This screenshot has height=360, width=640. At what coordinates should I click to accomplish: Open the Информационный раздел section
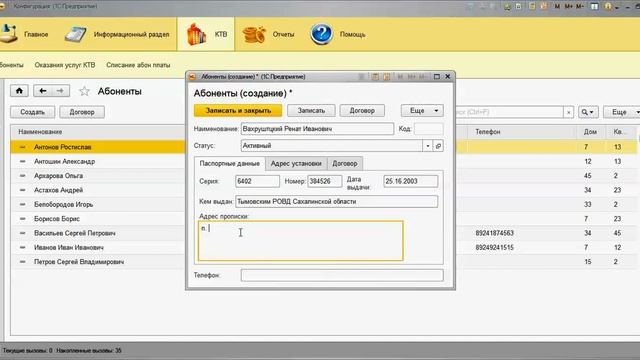tap(117, 34)
